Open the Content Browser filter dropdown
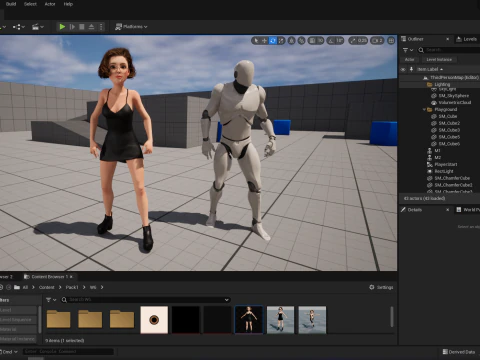Screen dimensions: 480x360 click(51, 300)
